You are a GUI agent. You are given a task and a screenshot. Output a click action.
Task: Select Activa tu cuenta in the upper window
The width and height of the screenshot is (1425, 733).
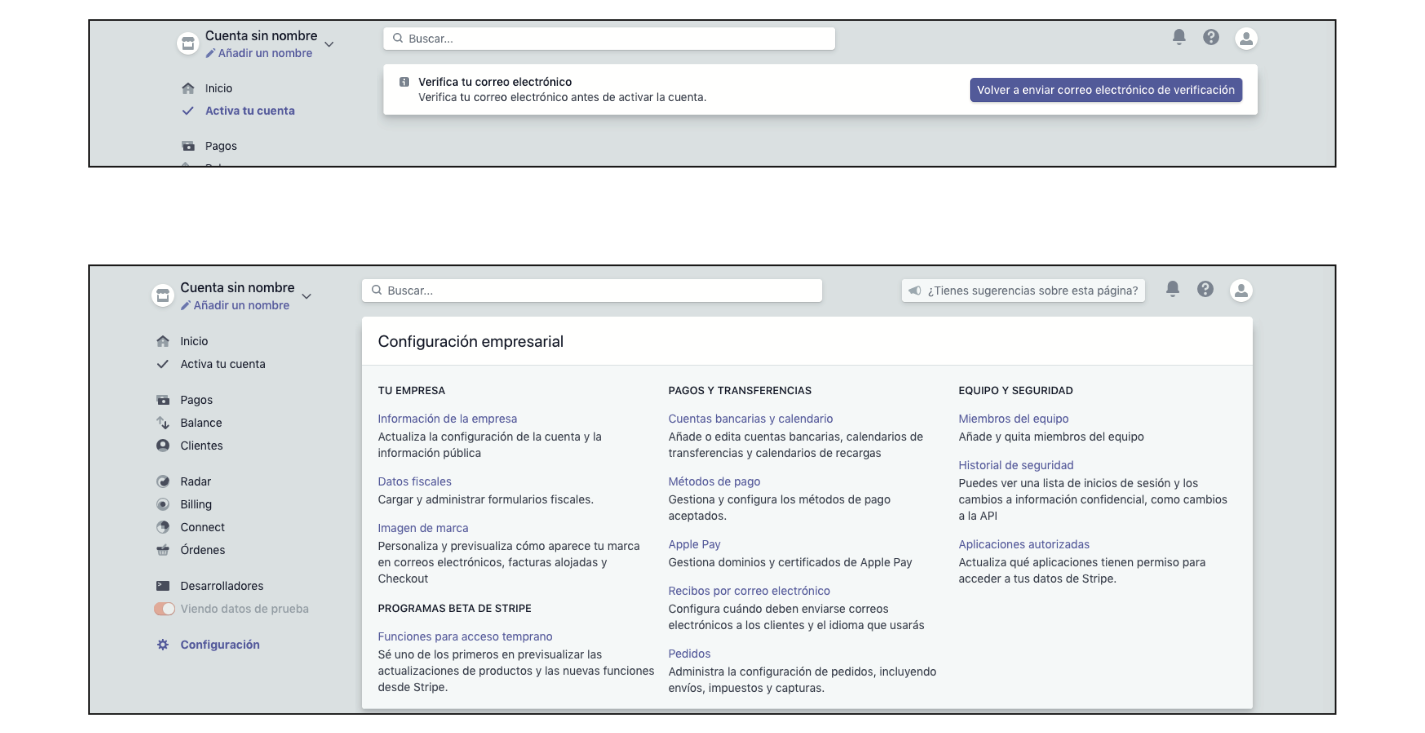(x=250, y=111)
